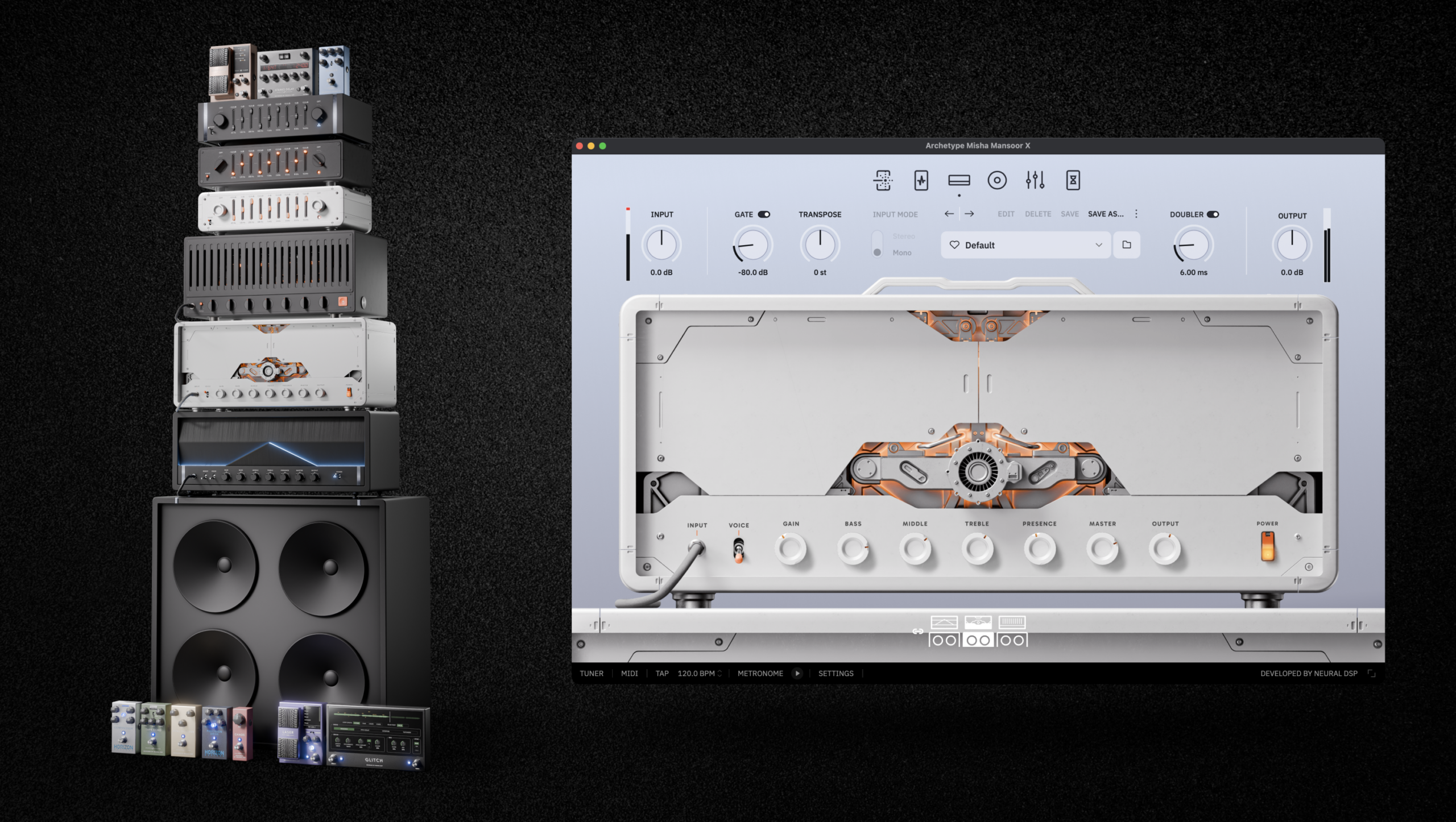Open the preset options three-dot menu
This screenshot has width=1456, height=822.
click(1136, 214)
